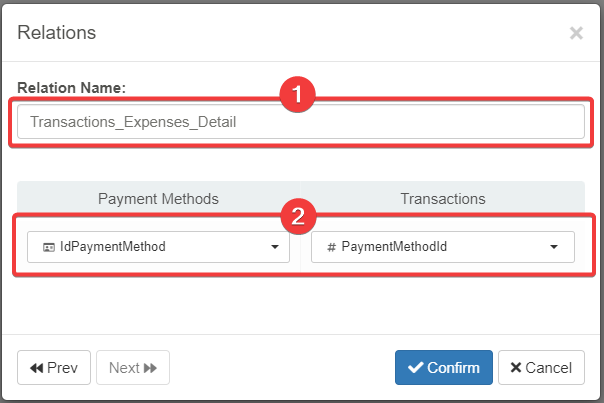The image size is (604, 403).
Task: Click the ID card icon beside IdPaymentMethod
Action: coord(48,247)
